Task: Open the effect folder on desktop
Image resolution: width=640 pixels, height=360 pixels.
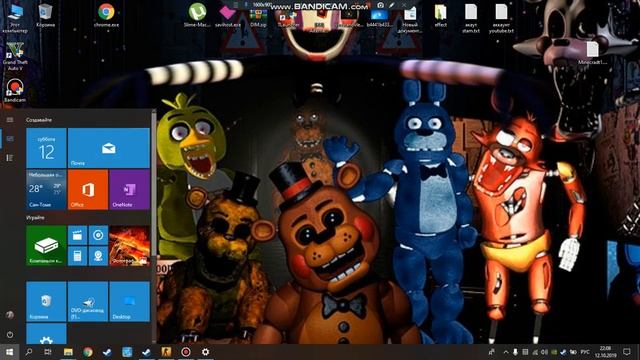Action: click(x=440, y=16)
